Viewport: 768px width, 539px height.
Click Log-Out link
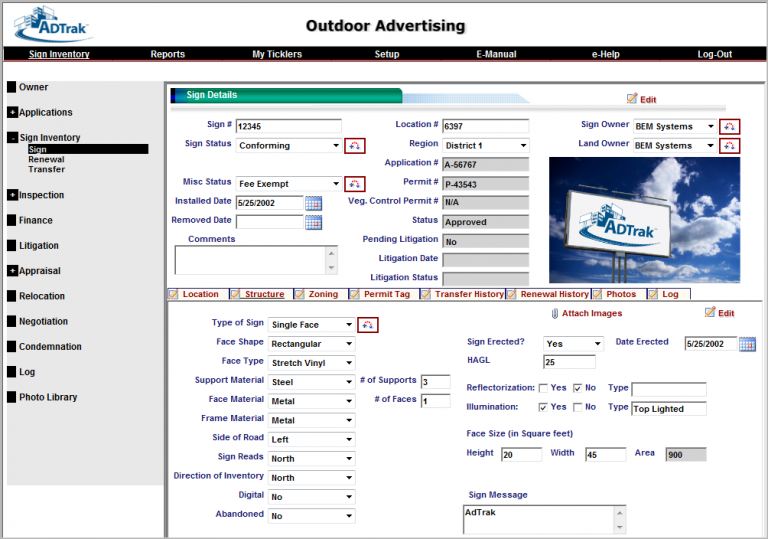(715, 54)
